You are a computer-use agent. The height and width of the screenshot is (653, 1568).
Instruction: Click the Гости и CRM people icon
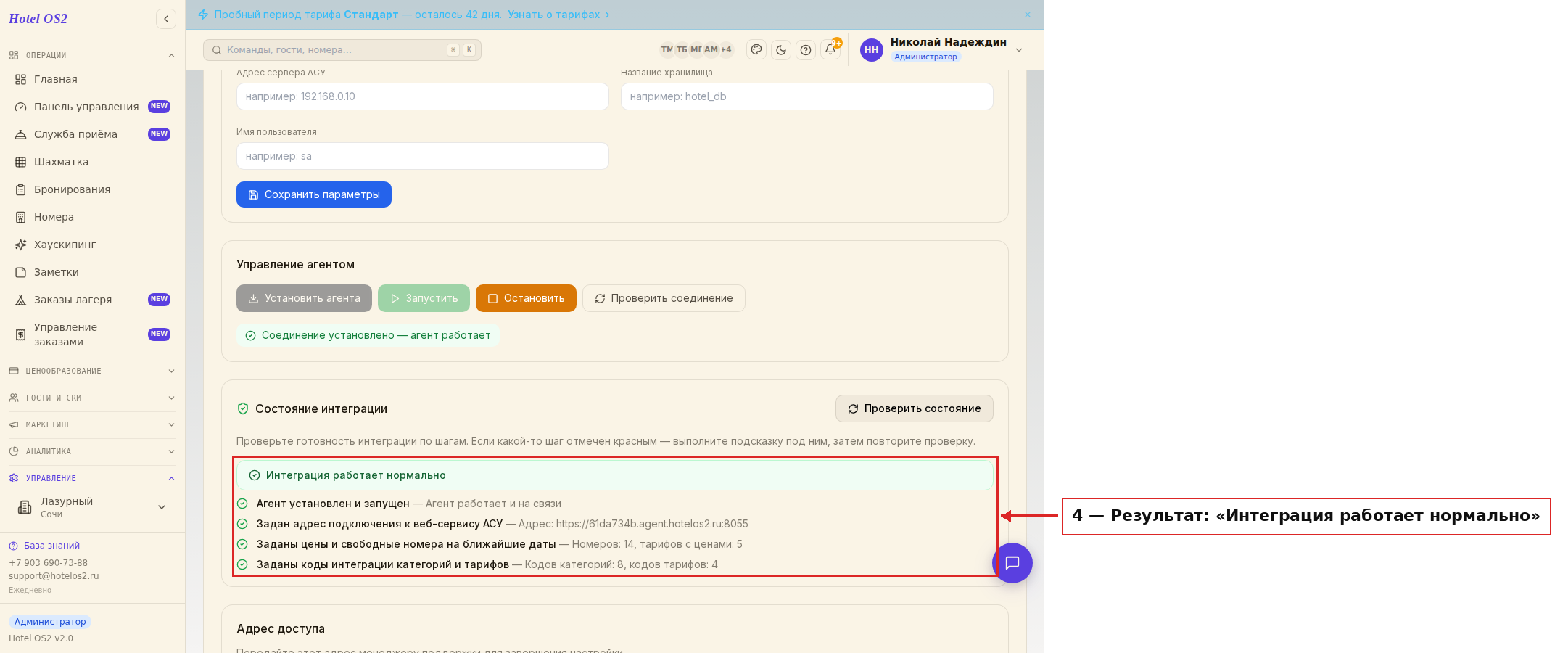(14, 398)
